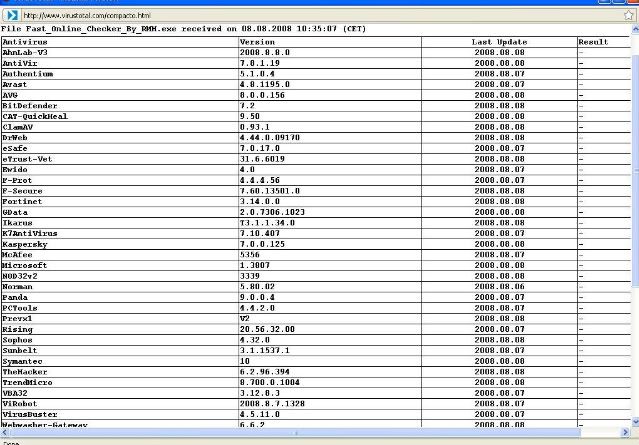Click the F-Prot row name

17,180
